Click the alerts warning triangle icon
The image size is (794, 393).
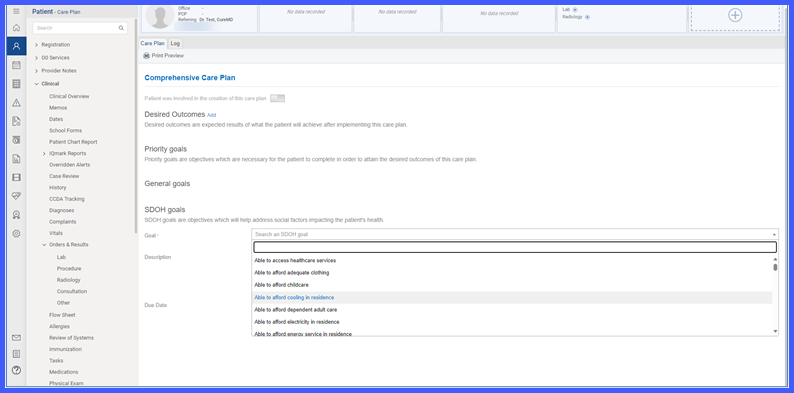pos(16,103)
